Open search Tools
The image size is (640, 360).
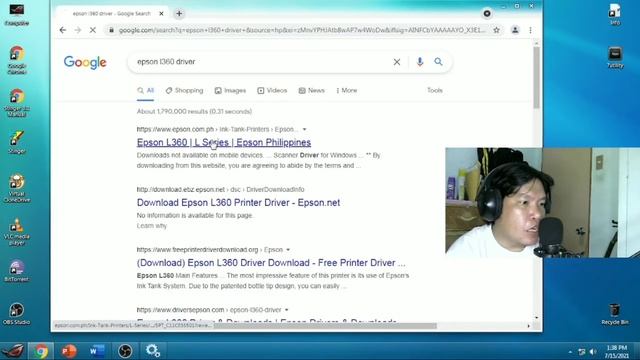435,90
